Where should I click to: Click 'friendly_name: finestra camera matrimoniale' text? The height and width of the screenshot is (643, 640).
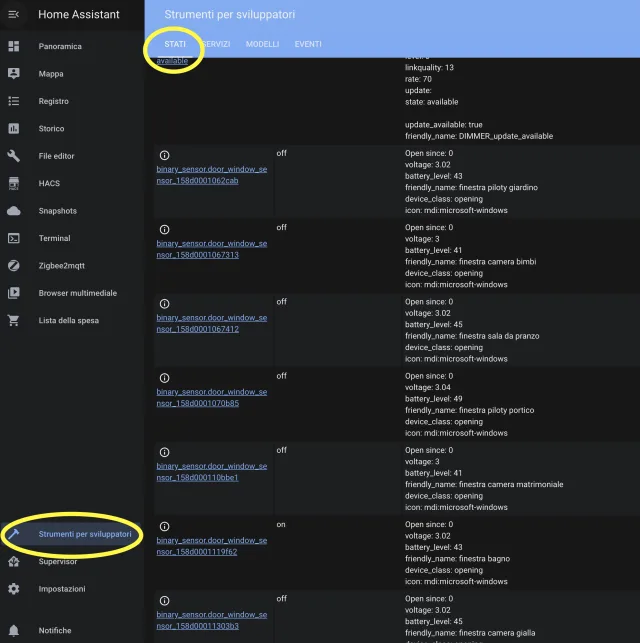coord(484,484)
